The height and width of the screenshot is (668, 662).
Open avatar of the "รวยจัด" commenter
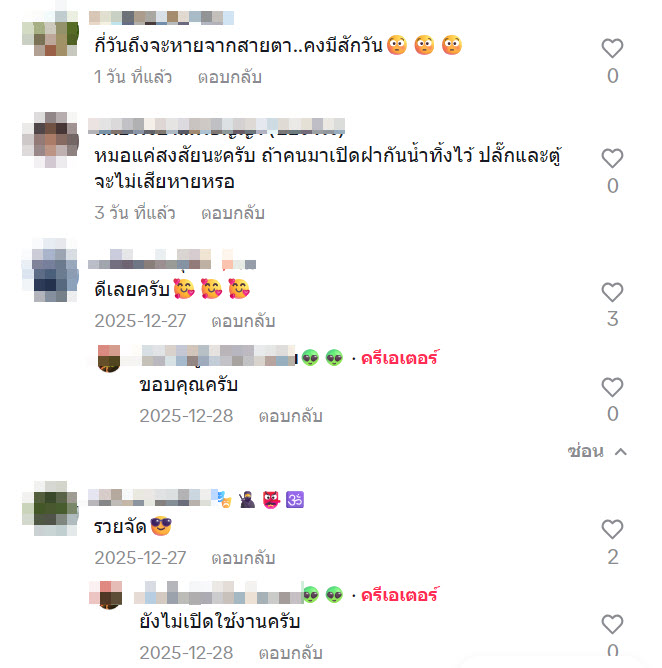point(50,508)
